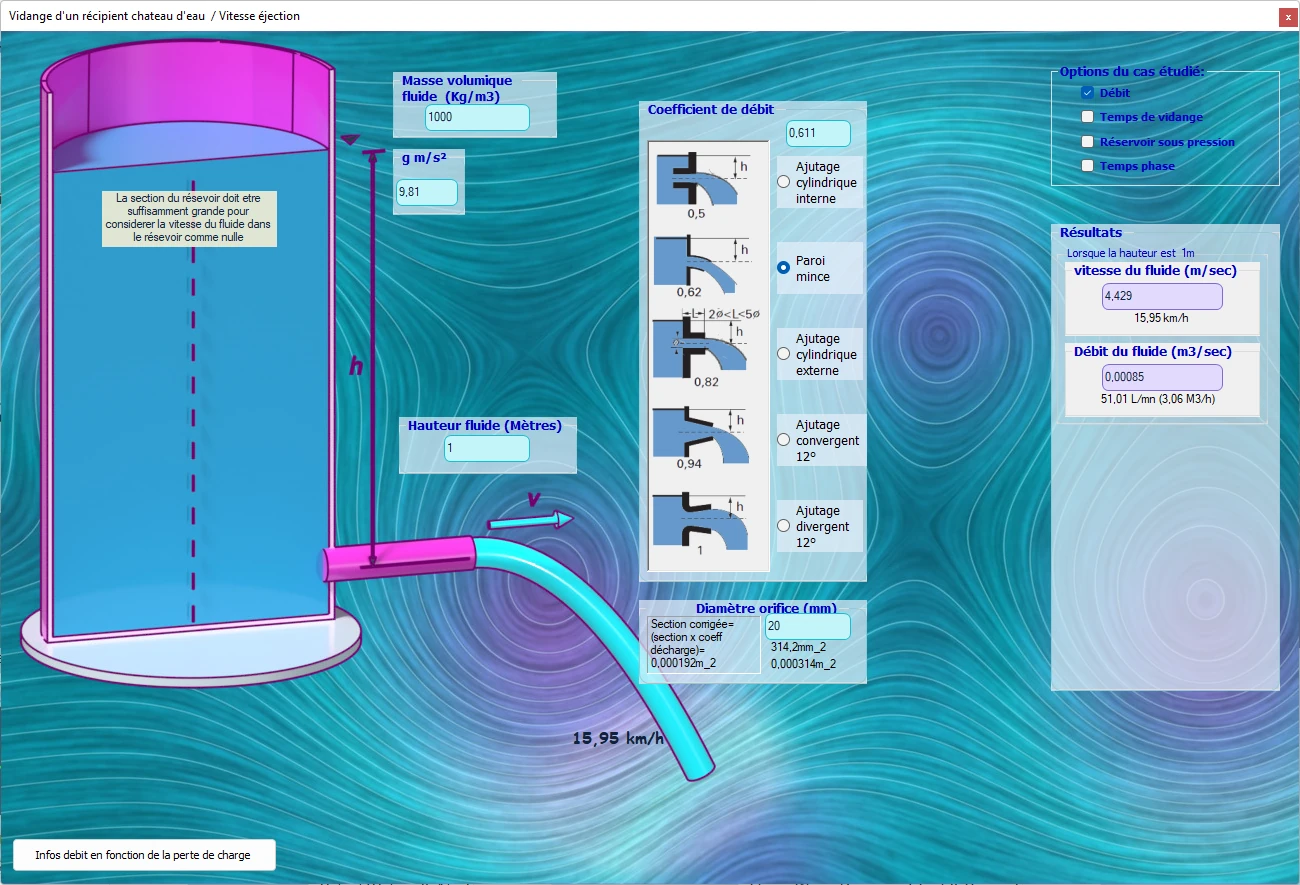This screenshot has height=885, width=1300.
Task: Enable the Temps de vidange checkbox
Action: pos(1088,117)
